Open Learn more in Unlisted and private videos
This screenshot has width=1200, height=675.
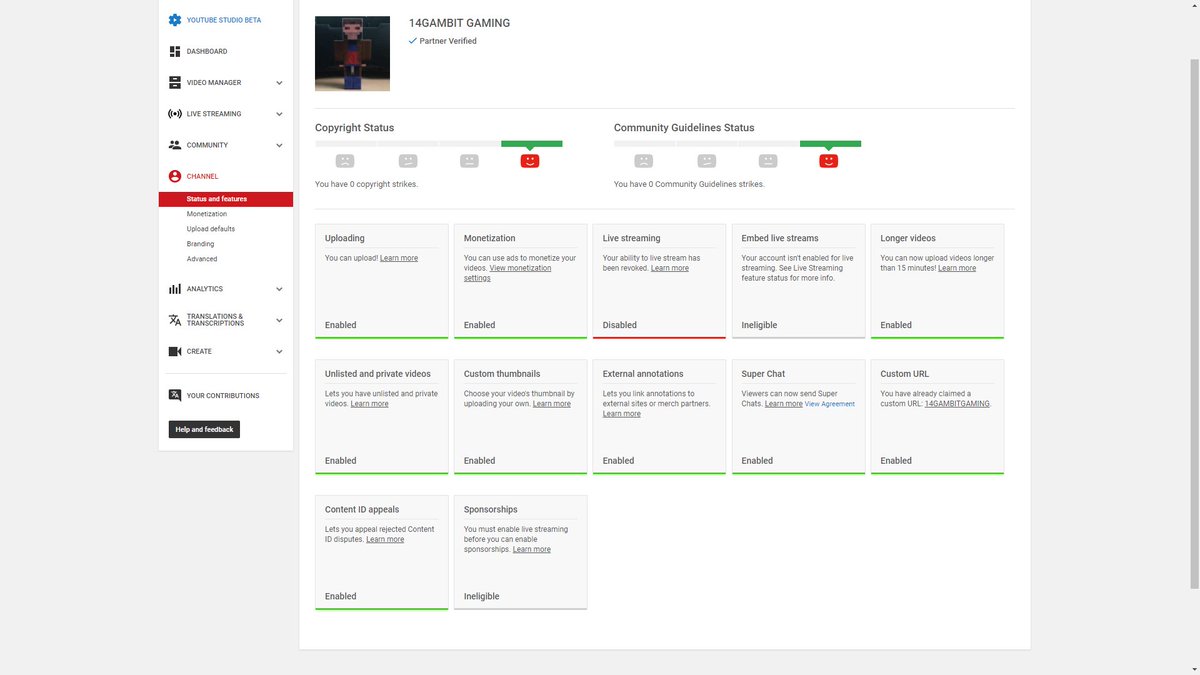click(x=369, y=404)
